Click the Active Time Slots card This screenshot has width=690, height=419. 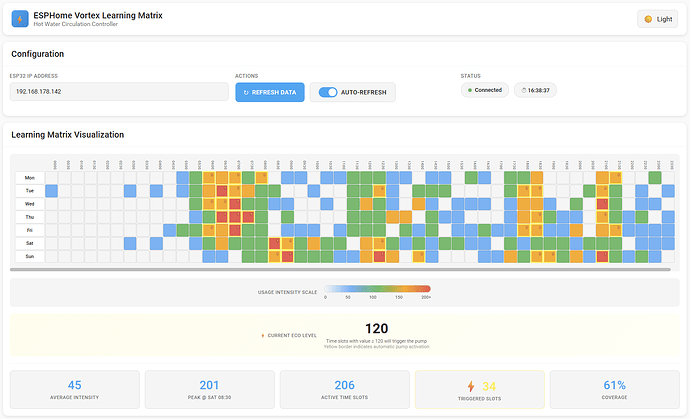(345, 389)
